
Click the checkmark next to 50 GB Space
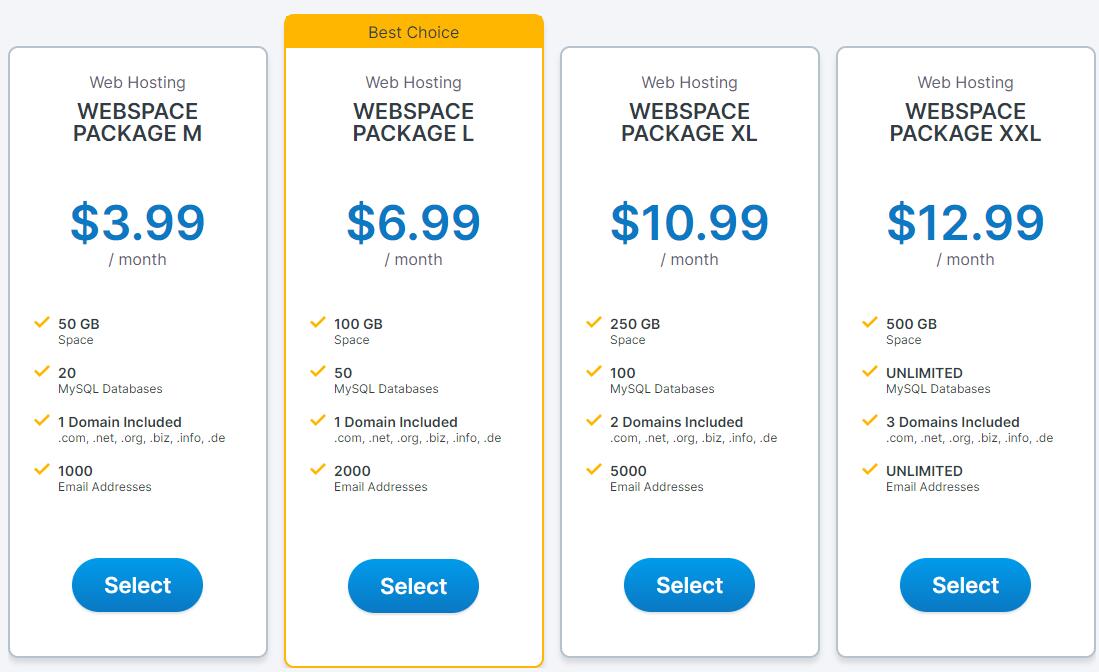42,322
